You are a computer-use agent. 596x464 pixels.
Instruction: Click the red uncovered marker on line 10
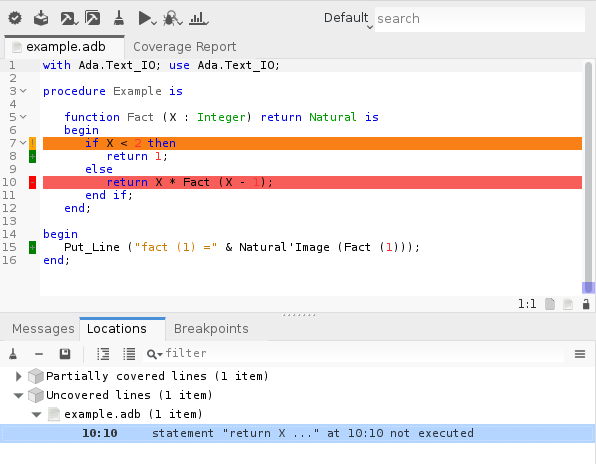[x=32, y=182]
